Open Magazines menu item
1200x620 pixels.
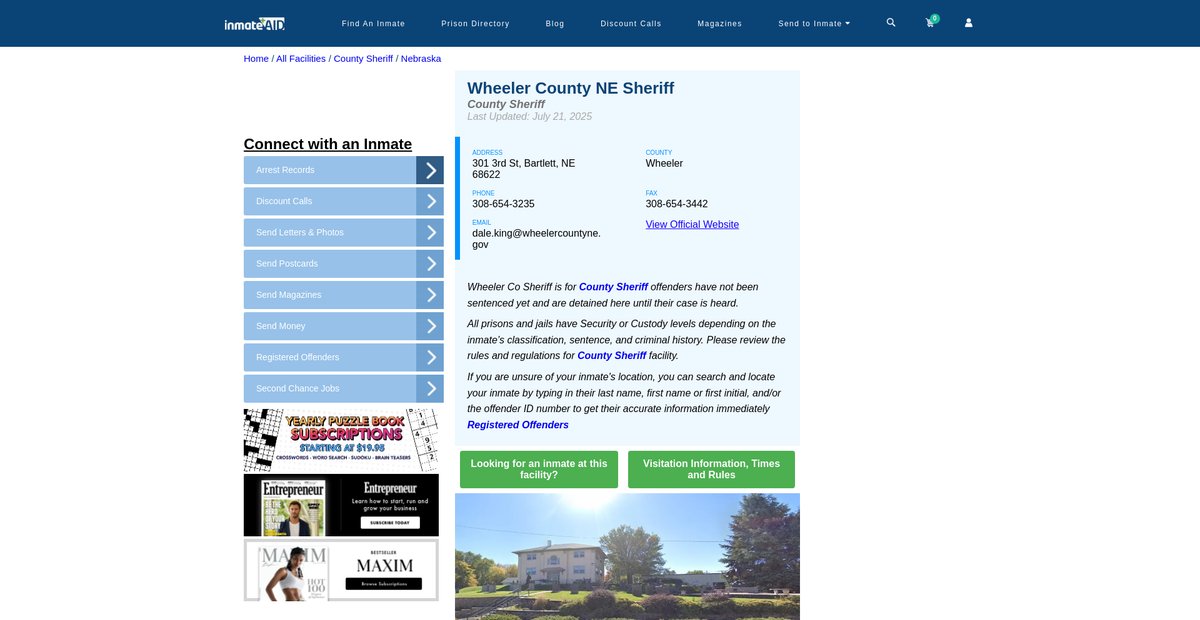click(x=720, y=23)
